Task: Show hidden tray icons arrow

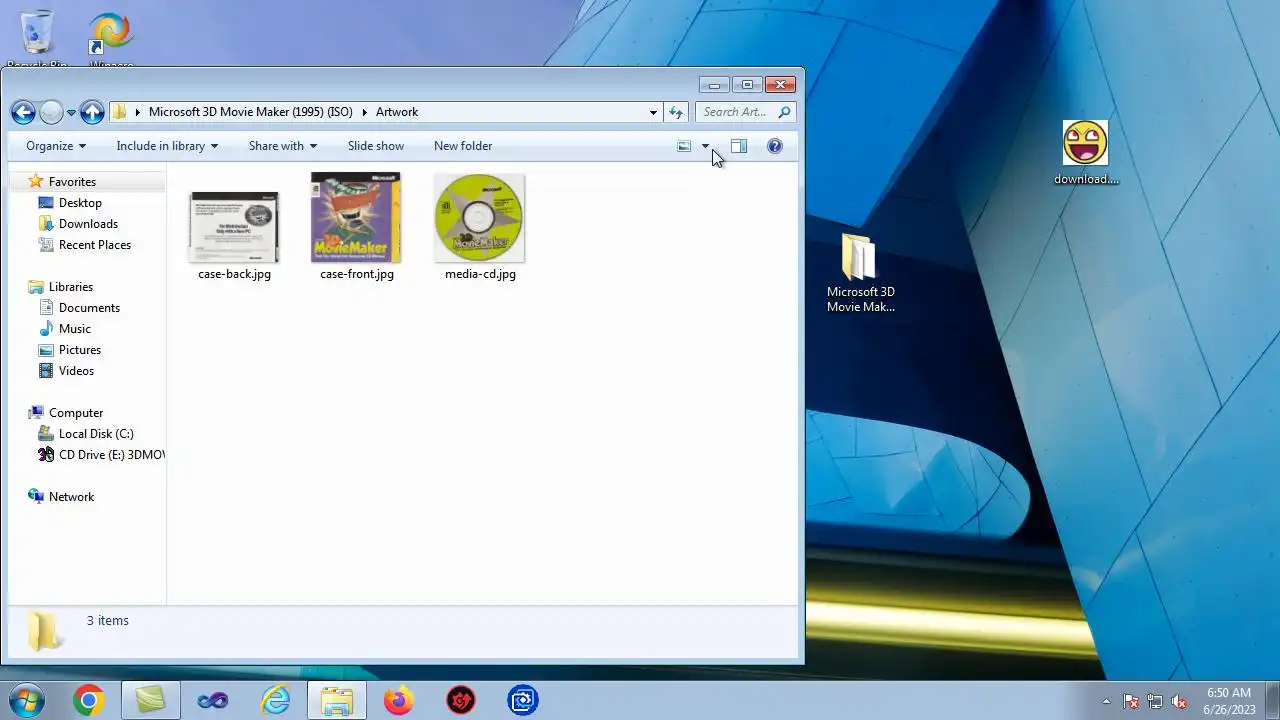Action: 1106,701
